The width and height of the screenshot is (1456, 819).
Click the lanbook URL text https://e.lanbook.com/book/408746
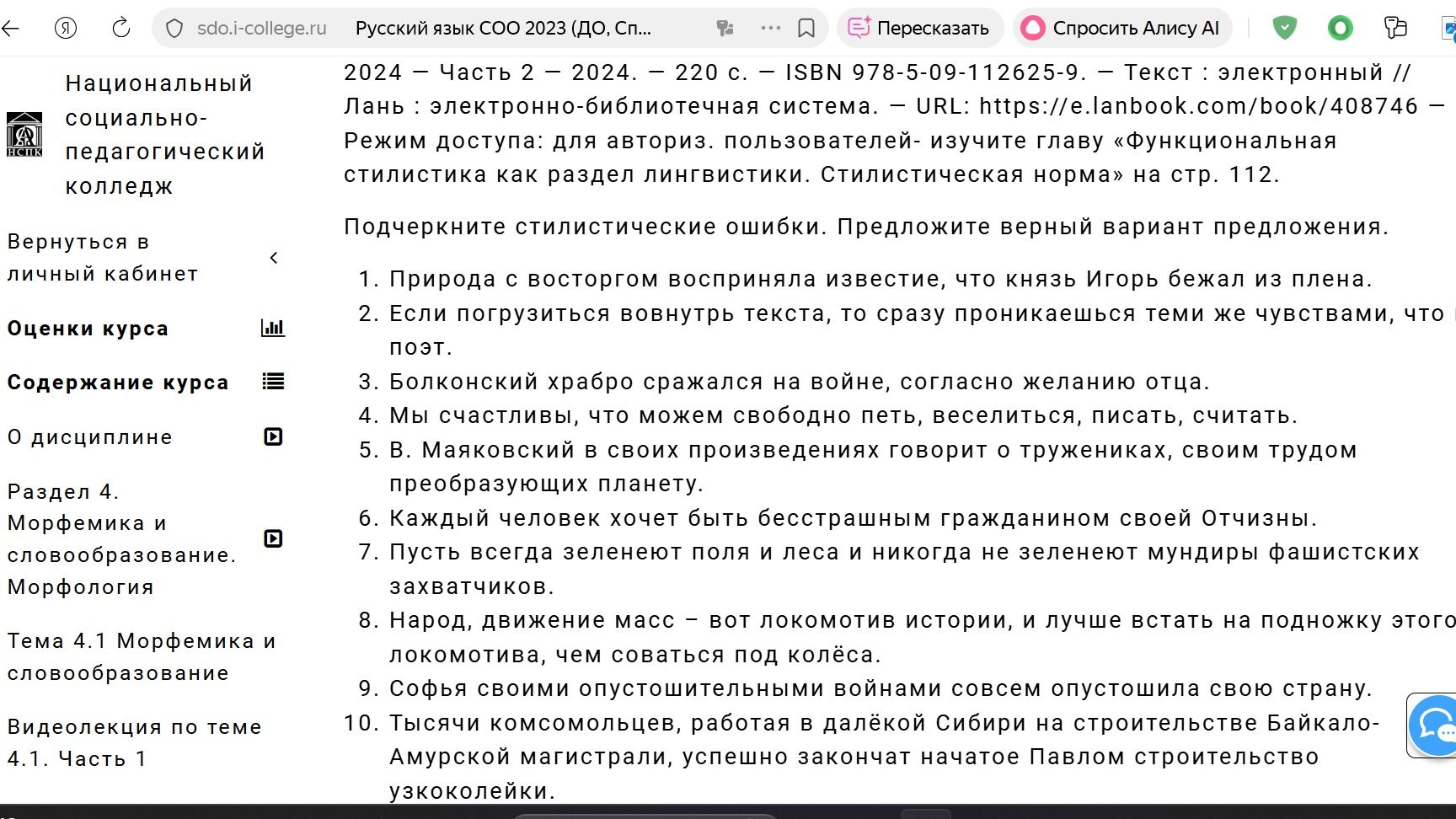point(1199,106)
